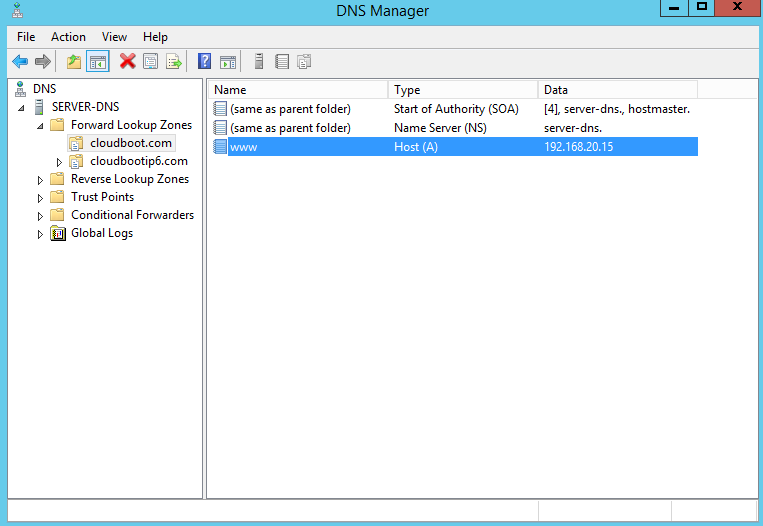The height and width of the screenshot is (526, 763).
Task: Open Help via blue question icon
Action: (204, 62)
